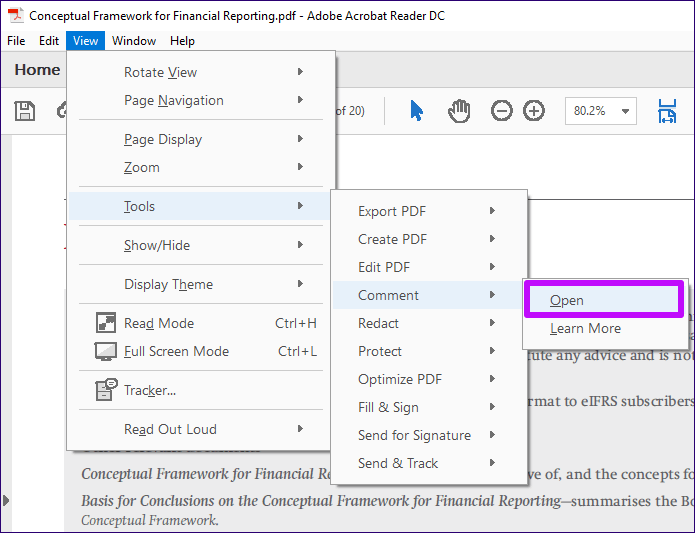Choose Full Screen Mode menu entry
The width and height of the screenshot is (695, 533).
click(199, 351)
